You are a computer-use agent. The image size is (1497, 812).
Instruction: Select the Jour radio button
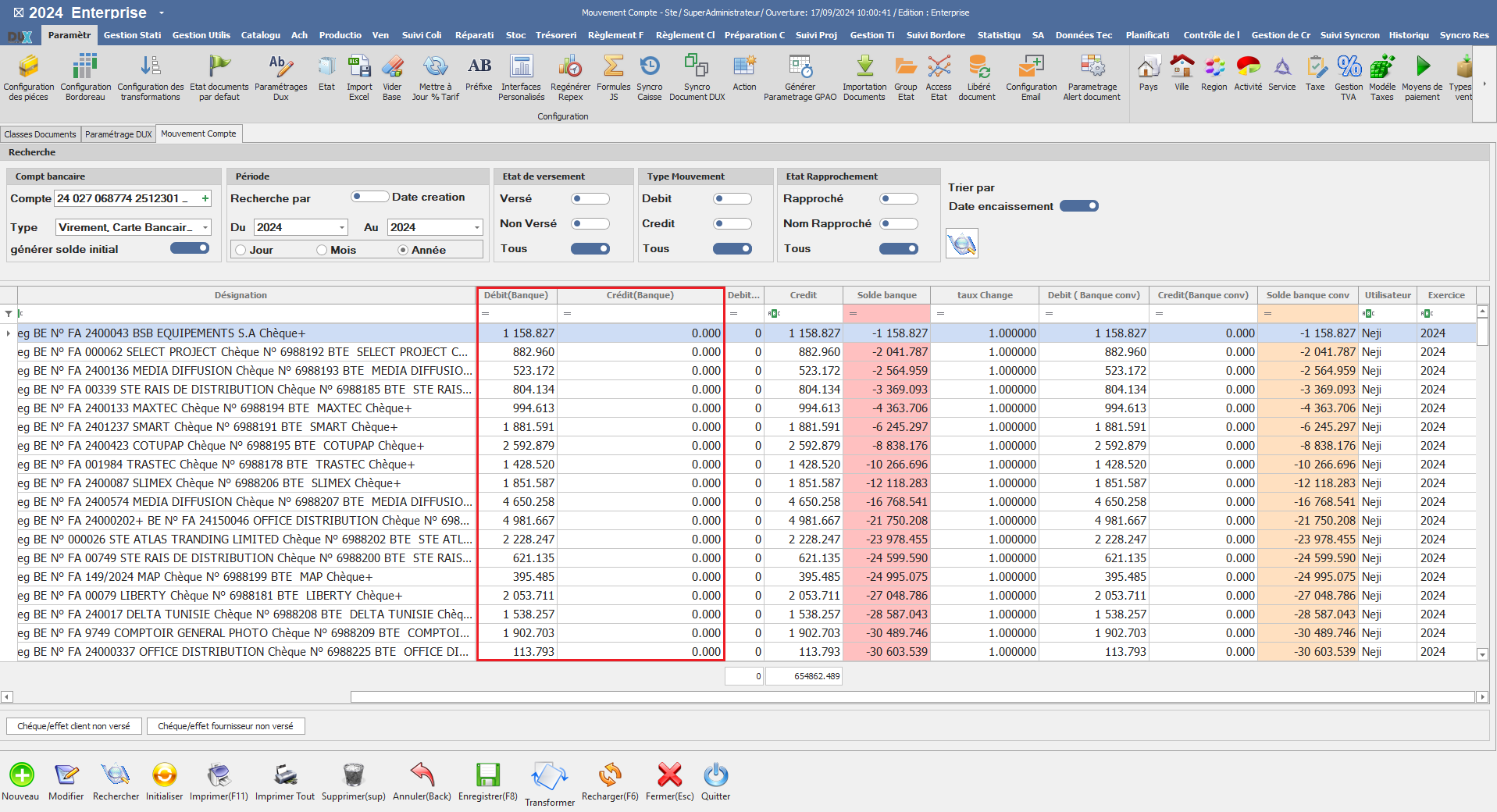click(x=241, y=250)
